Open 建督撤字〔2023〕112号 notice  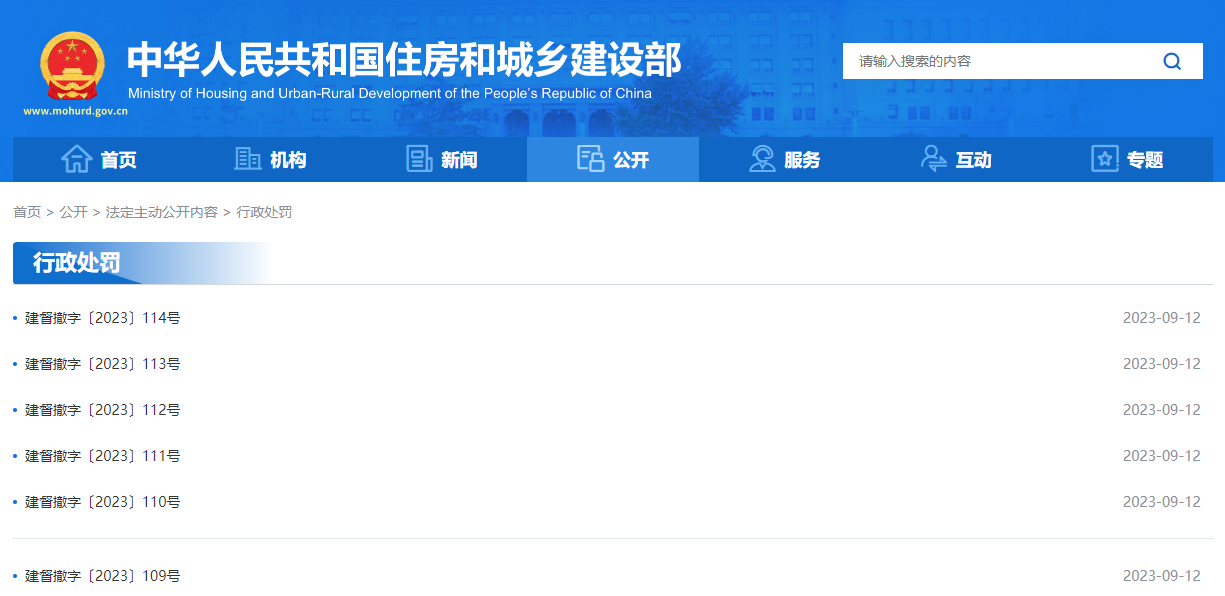coord(103,410)
